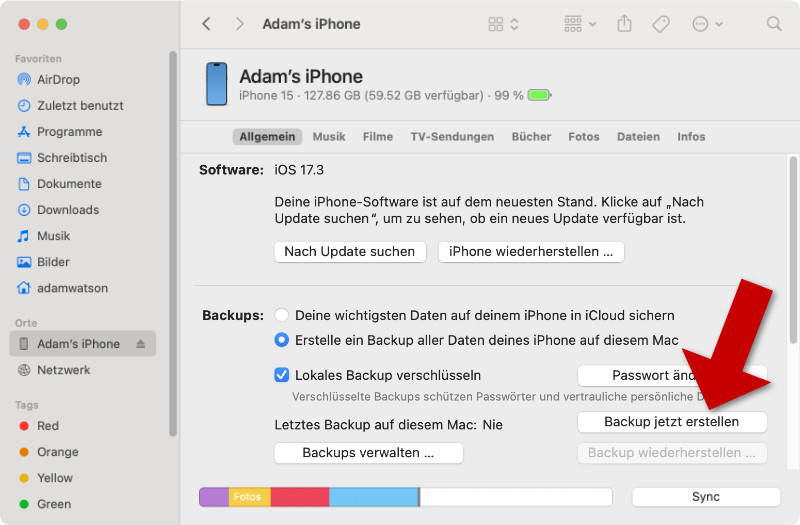Switch to the Filme tab
The image size is (800, 525).
(378, 137)
